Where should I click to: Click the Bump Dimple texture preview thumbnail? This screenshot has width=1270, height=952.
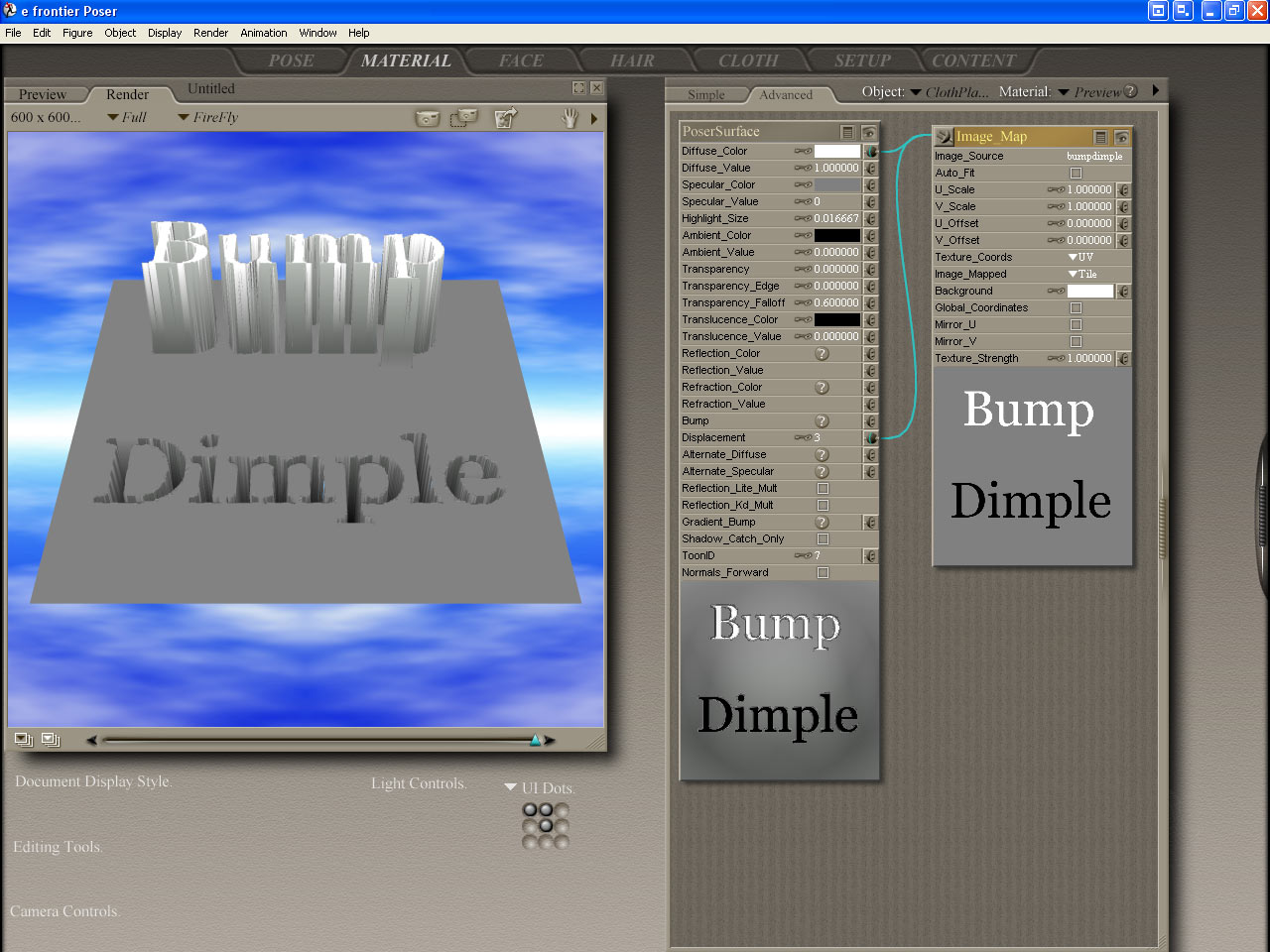(x=779, y=679)
